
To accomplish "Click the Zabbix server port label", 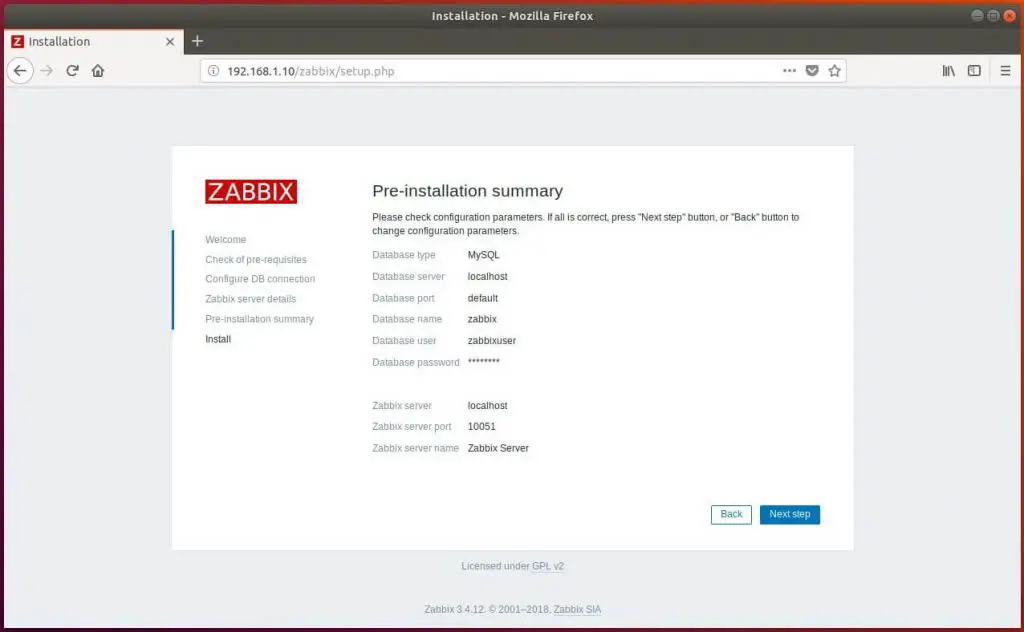I will point(411,426).
